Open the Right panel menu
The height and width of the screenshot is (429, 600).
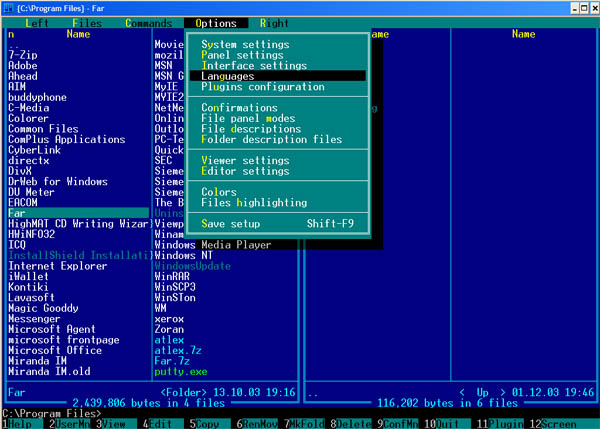coord(274,22)
